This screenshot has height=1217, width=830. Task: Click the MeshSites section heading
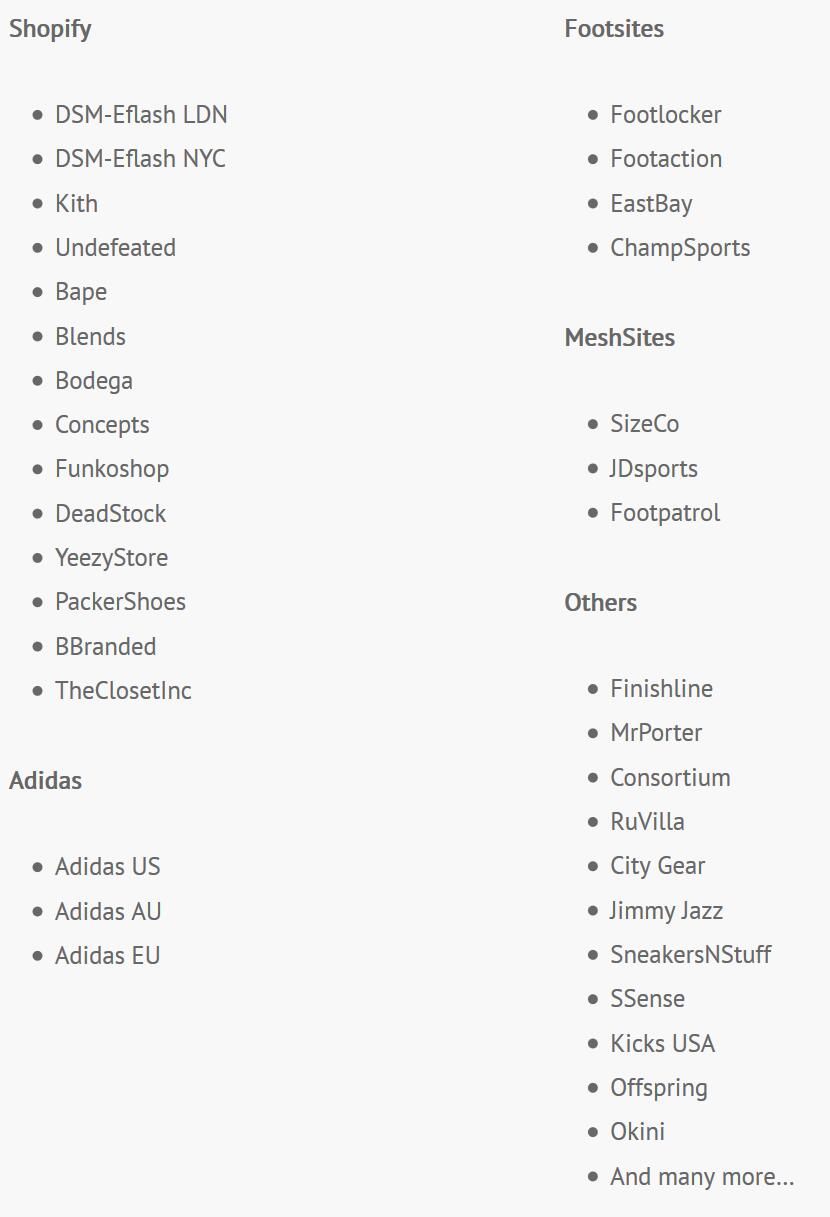[620, 338]
